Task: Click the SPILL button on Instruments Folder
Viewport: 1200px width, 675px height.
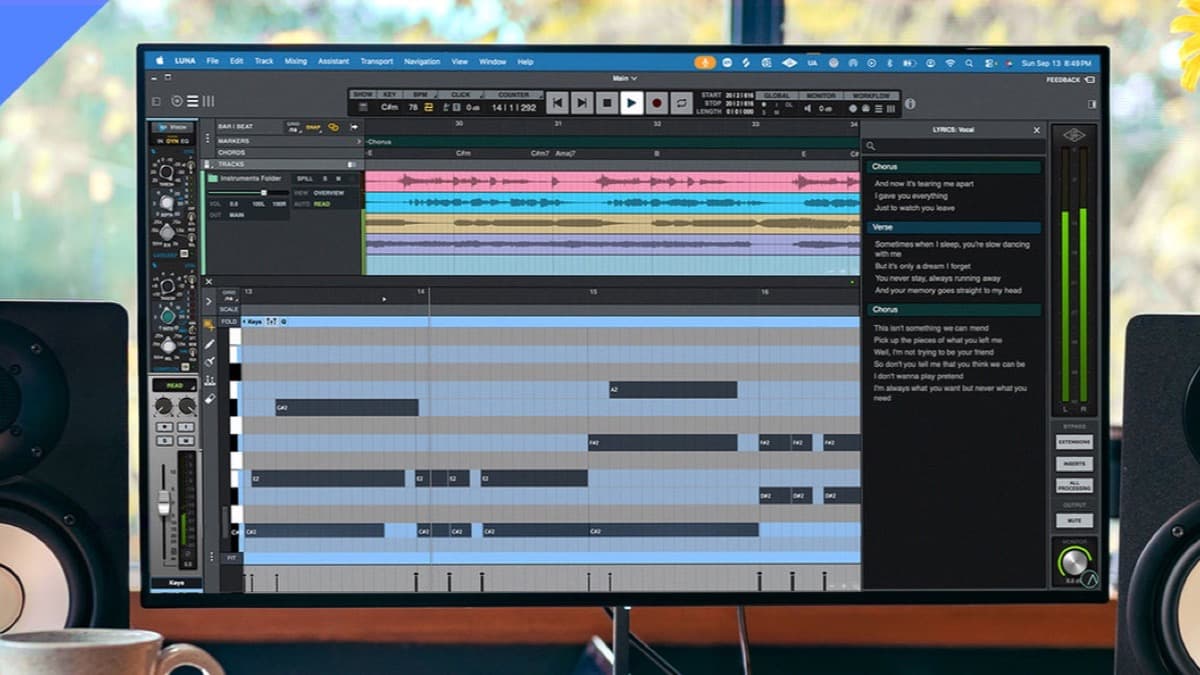Action: click(x=305, y=178)
